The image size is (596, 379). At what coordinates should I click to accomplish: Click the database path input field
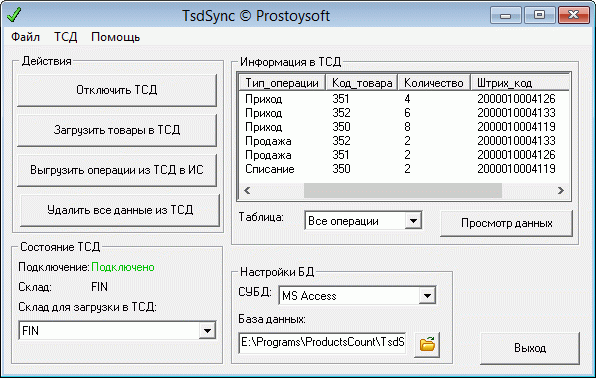(x=322, y=343)
